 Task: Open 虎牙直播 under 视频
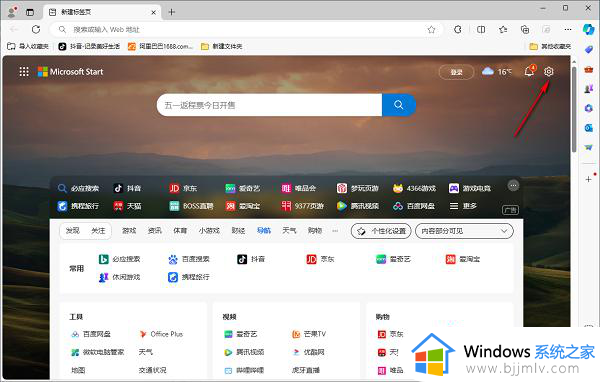click(x=306, y=370)
